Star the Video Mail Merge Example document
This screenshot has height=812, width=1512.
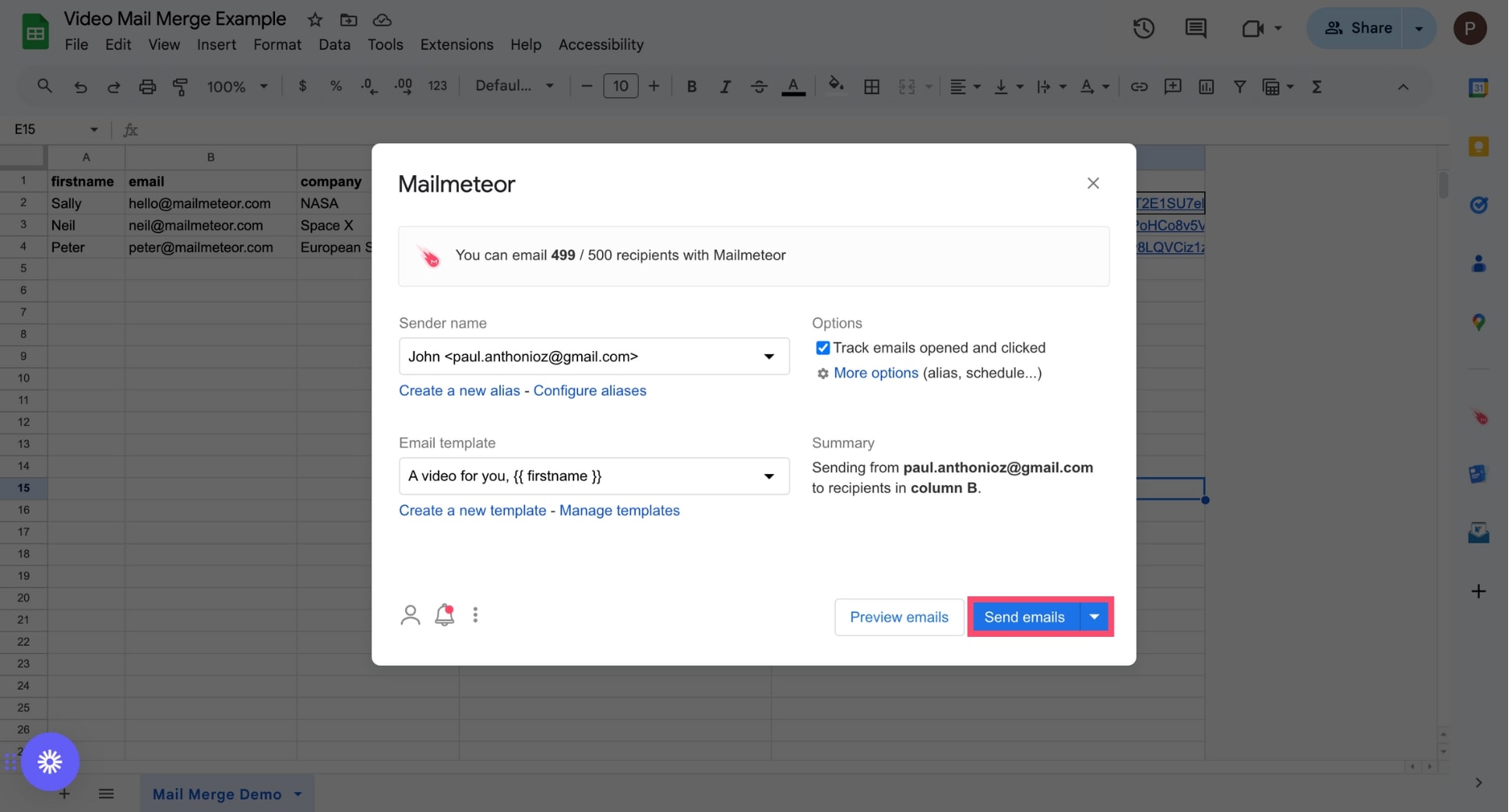315,19
